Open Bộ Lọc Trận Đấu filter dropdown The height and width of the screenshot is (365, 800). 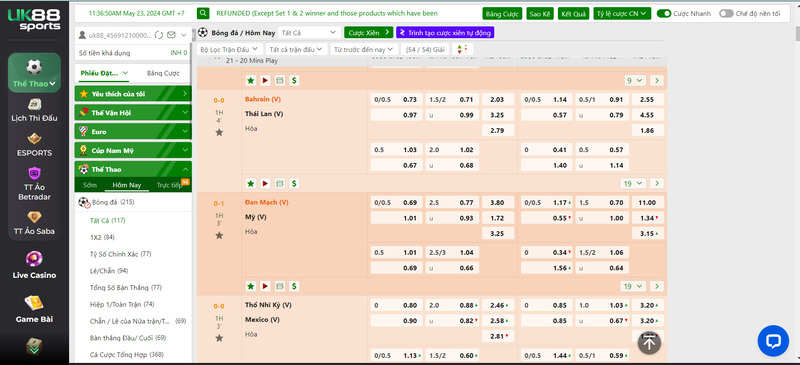click(x=230, y=50)
